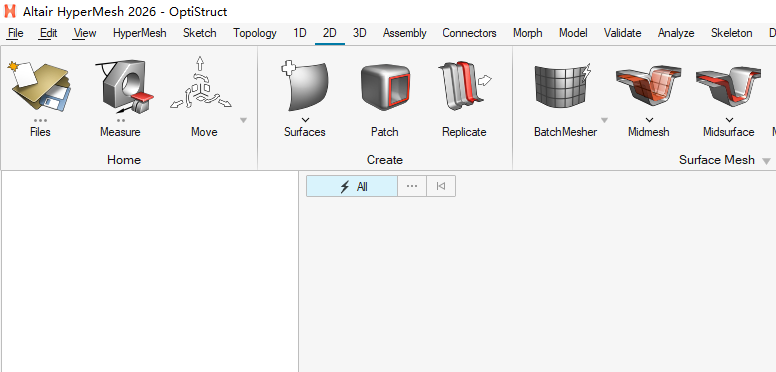Switch to the 3D ribbon tab

tap(360, 33)
